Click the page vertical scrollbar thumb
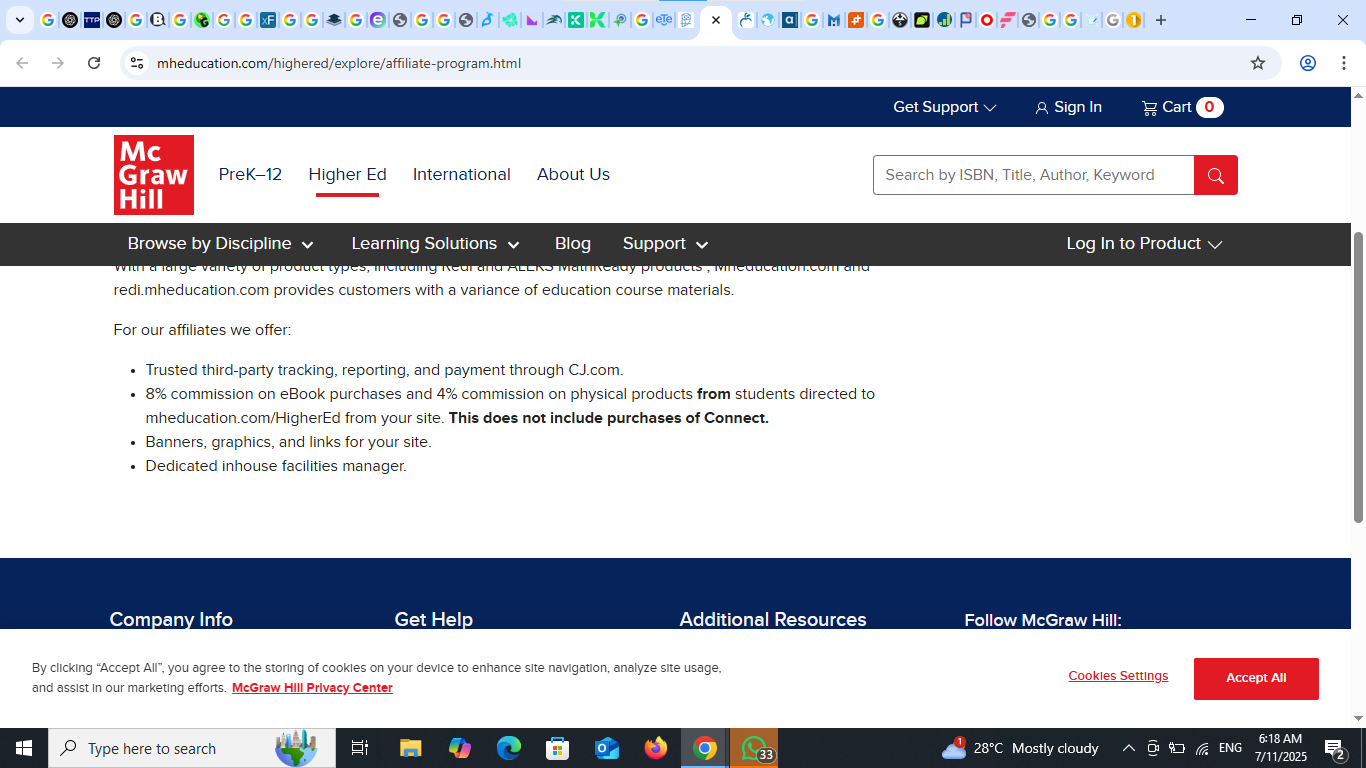 click(1358, 377)
